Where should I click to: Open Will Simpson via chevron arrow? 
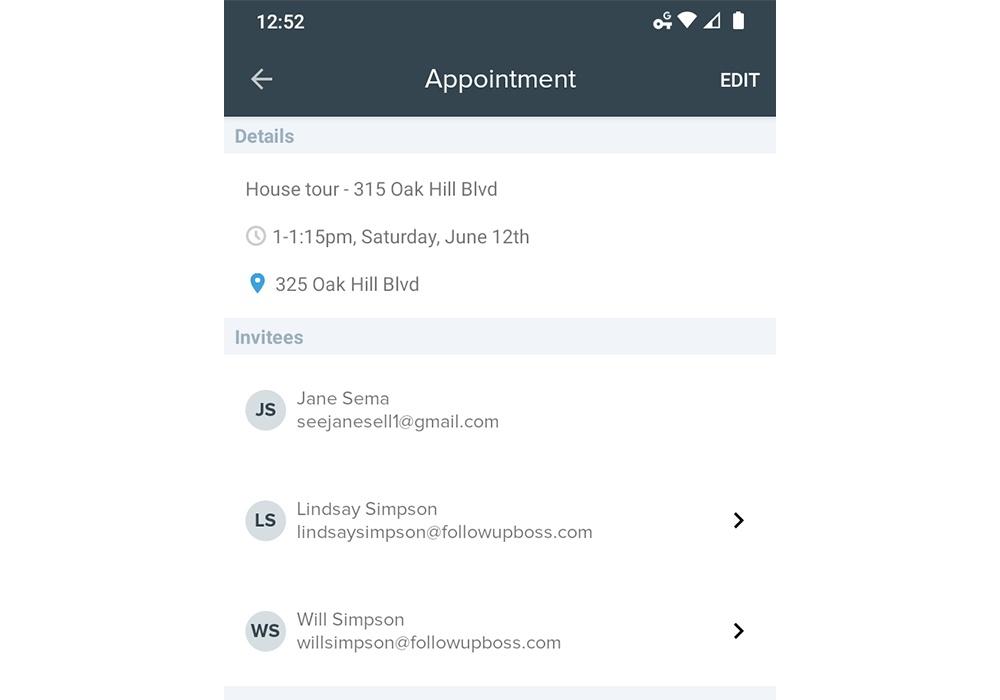tap(739, 631)
